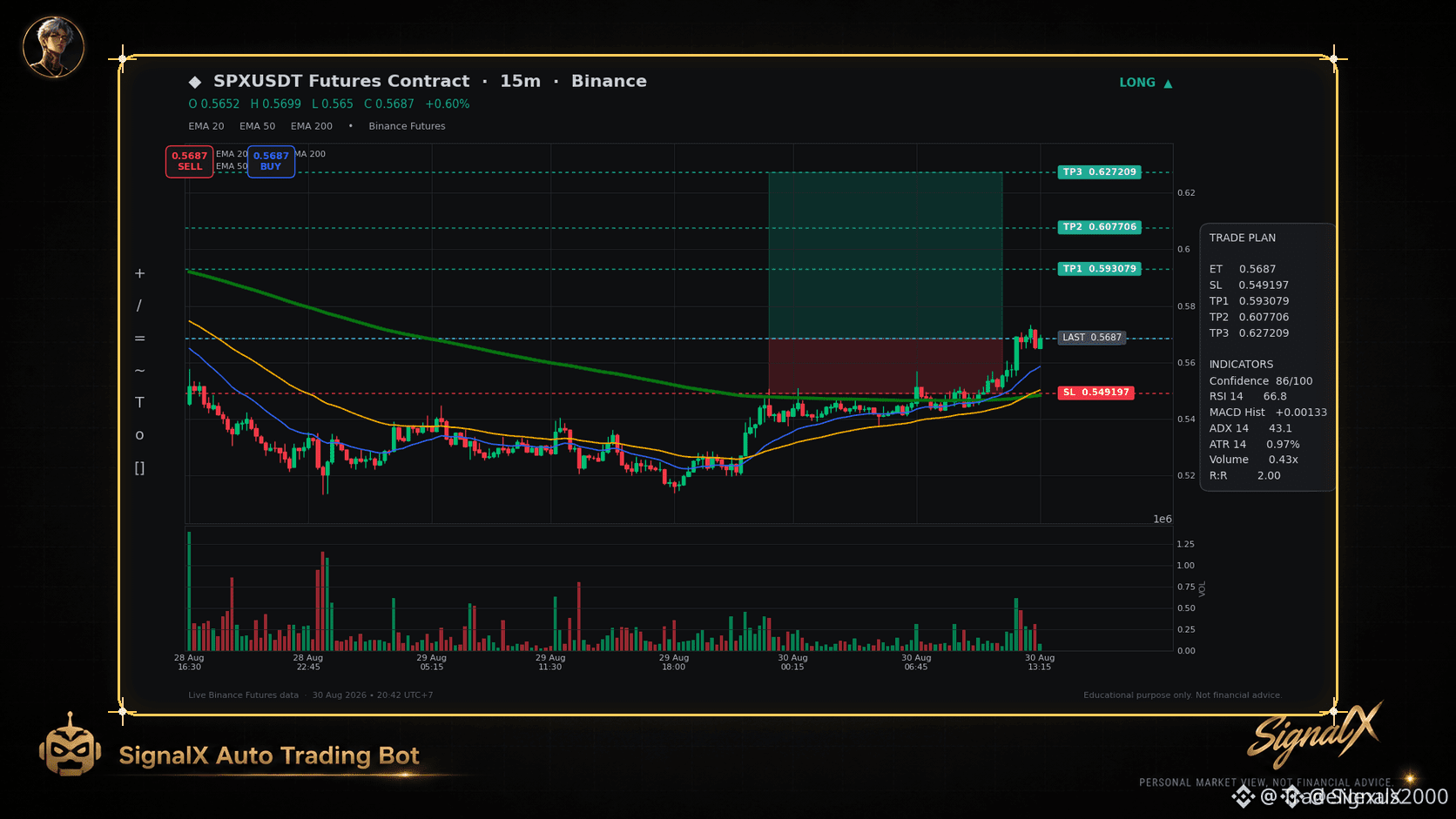Click the TP2 0.607706 row in Trade Plan
The width and height of the screenshot is (1456, 819).
tap(1249, 317)
